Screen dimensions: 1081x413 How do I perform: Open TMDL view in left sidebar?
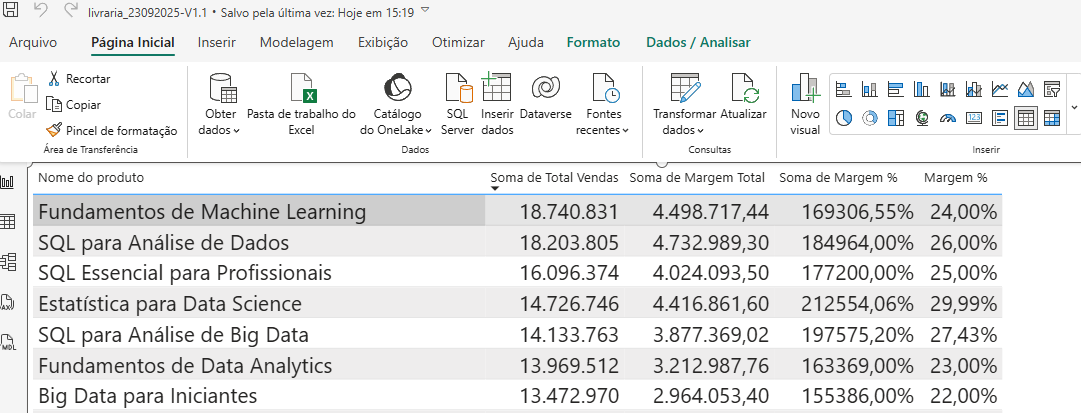coord(8,342)
